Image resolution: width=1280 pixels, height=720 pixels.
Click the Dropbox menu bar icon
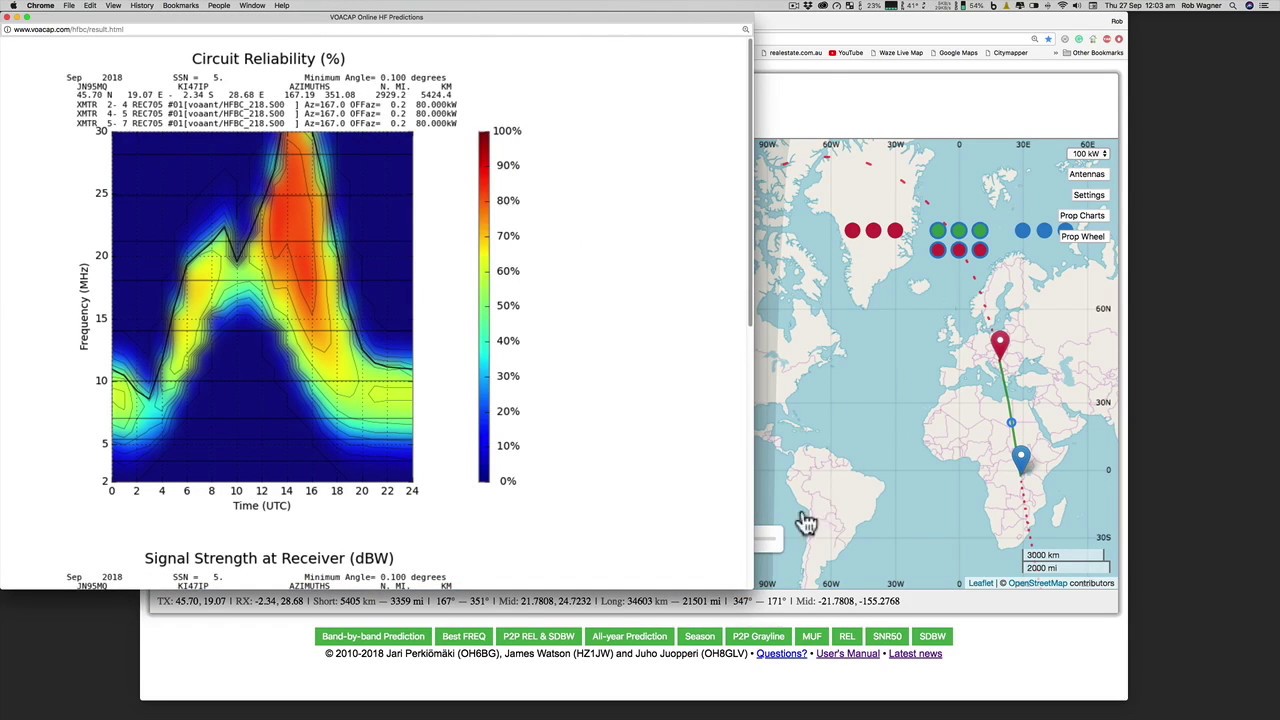pos(808,5)
